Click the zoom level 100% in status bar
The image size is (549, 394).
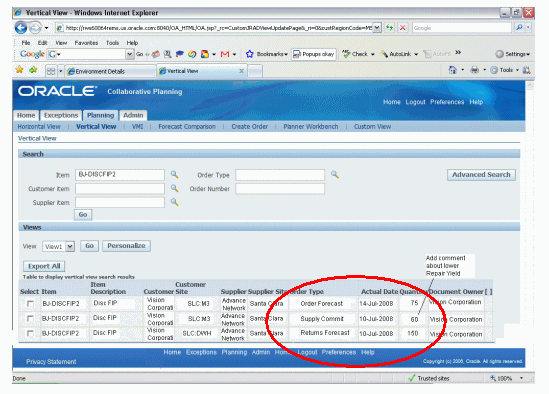[x=504, y=378]
